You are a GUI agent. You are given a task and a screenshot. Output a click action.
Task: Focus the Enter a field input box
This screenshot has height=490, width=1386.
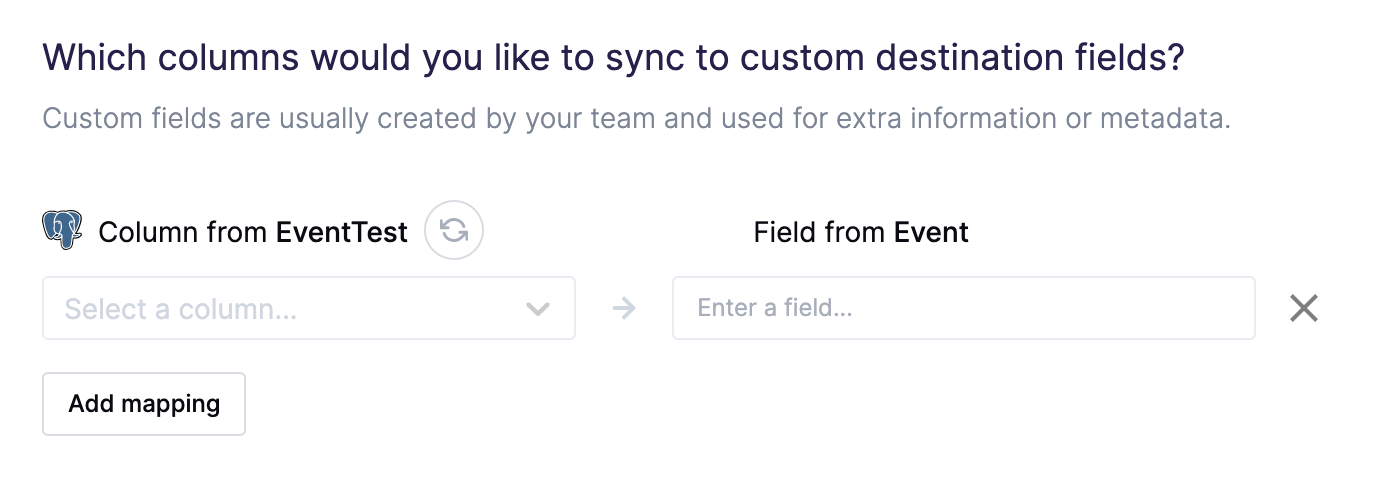tap(964, 308)
